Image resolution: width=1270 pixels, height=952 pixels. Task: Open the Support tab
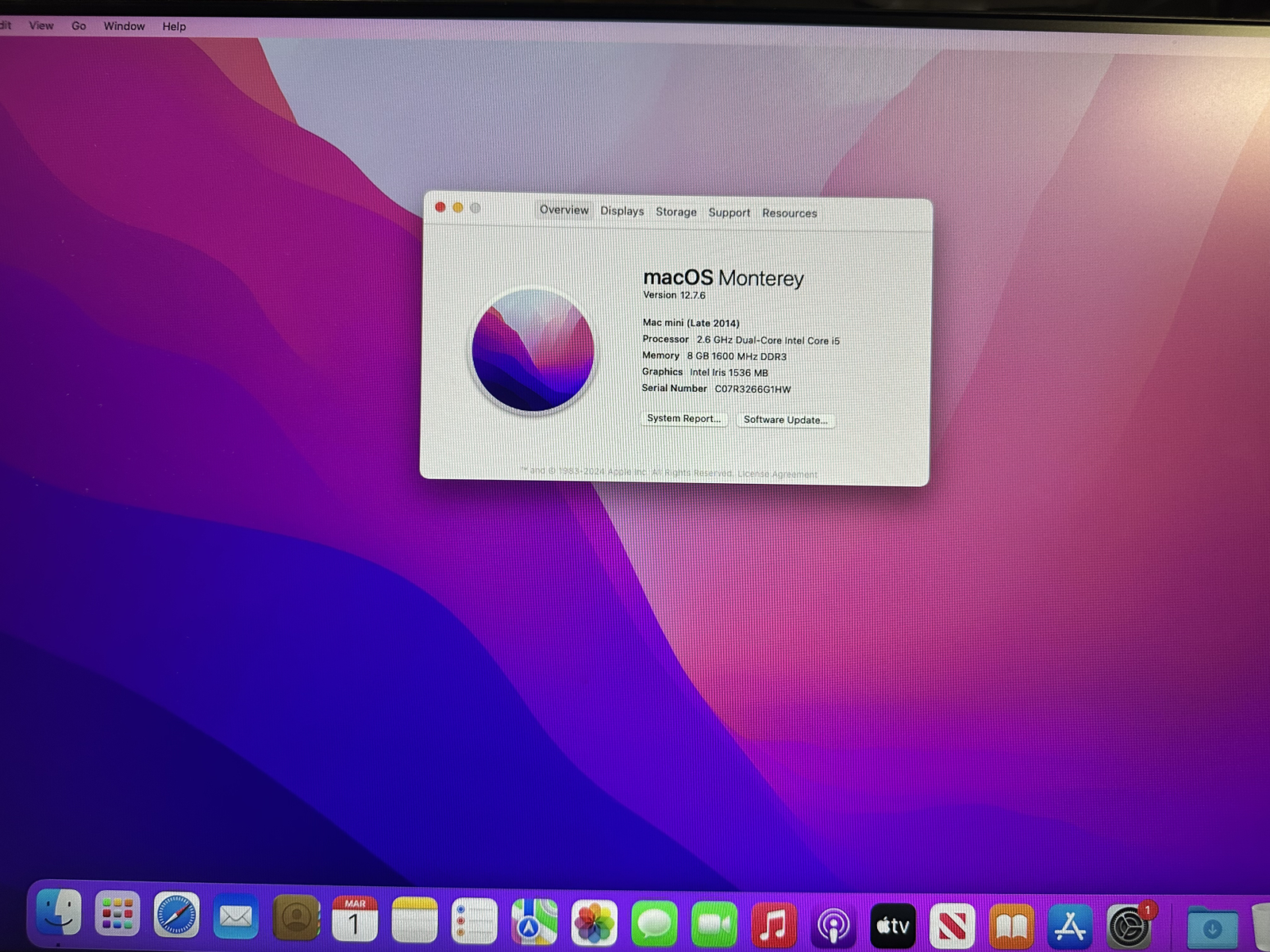[729, 213]
